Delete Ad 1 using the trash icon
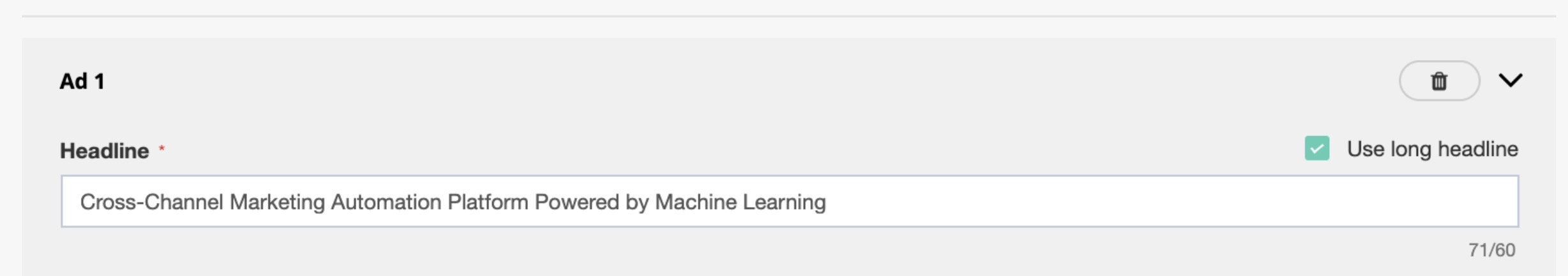This screenshot has width=1568, height=276. 1439,81
